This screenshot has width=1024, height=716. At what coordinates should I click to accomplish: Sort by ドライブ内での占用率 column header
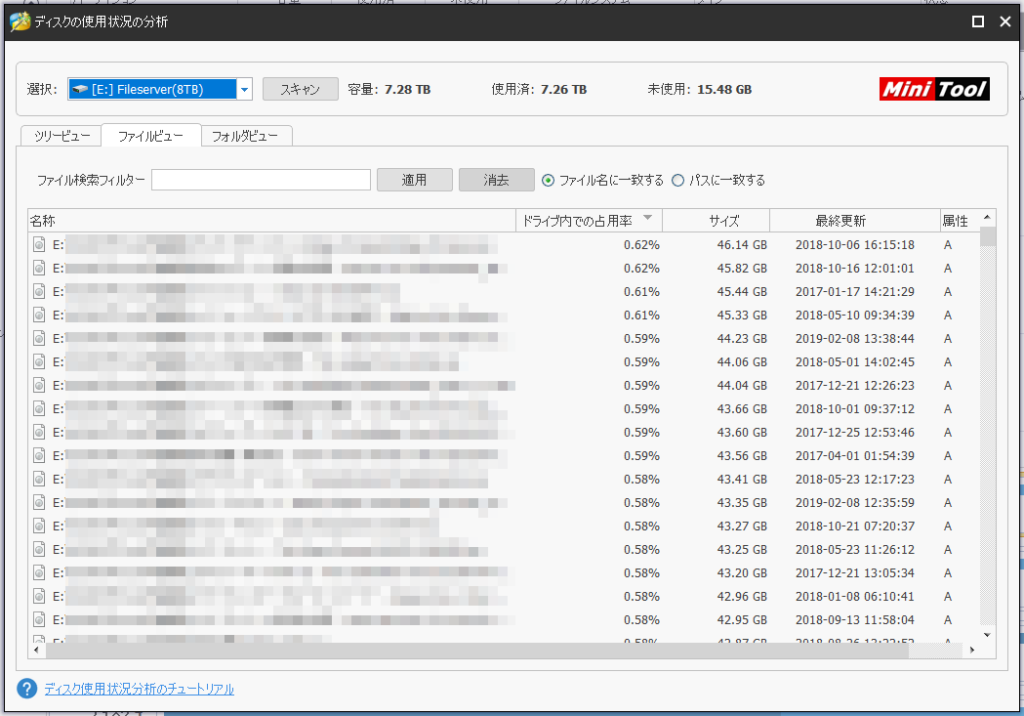click(589, 221)
